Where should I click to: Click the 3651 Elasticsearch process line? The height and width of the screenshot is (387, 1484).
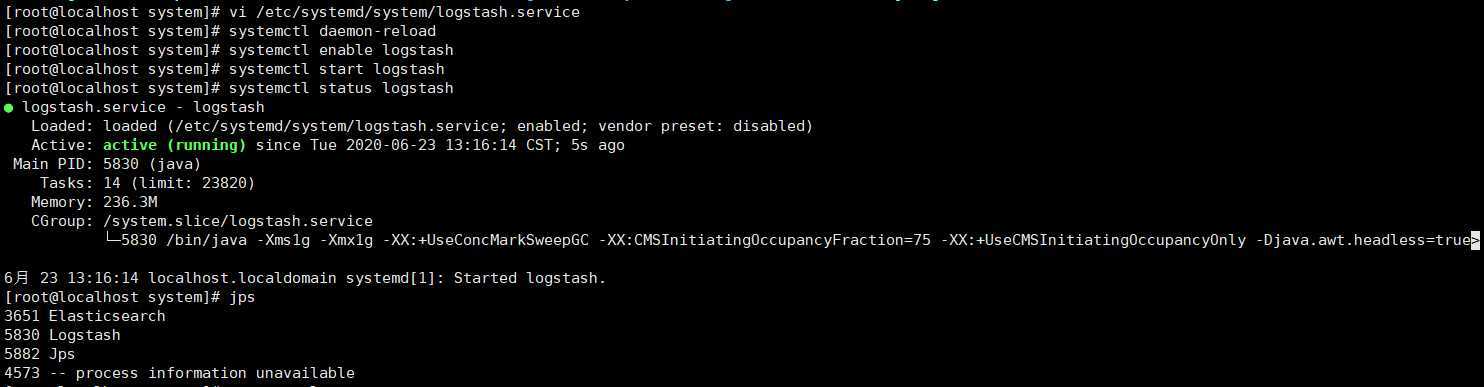tap(85, 316)
